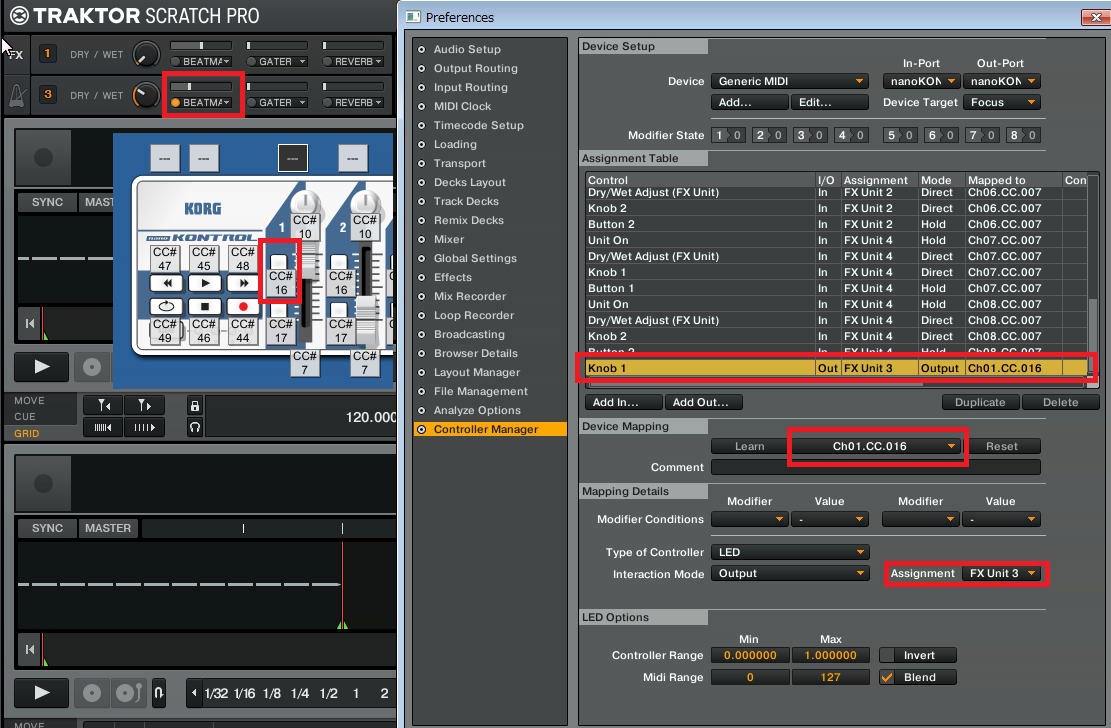Select the 1/8 loop size
Image resolution: width=1111 pixels, height=728 pixels.
[272, 693]
